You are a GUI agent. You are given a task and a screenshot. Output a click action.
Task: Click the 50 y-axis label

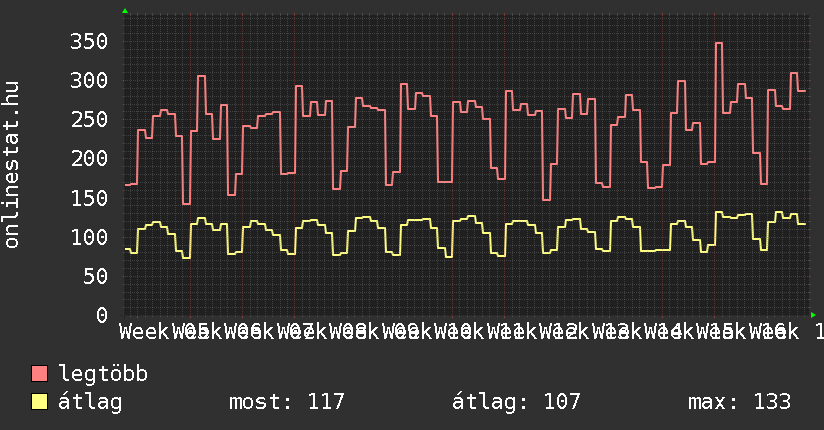click(x=94, y=276)
